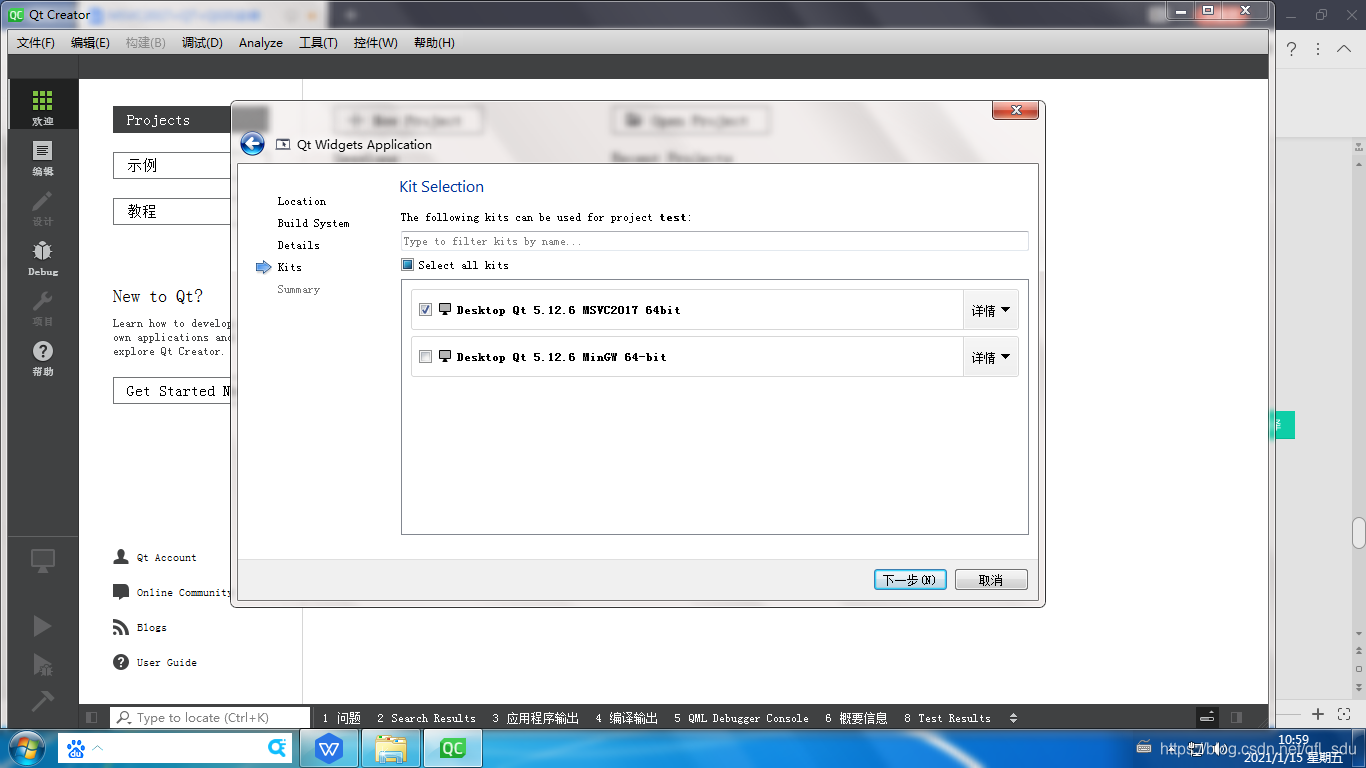Open the 编辑(E) menu

(90, 43)
